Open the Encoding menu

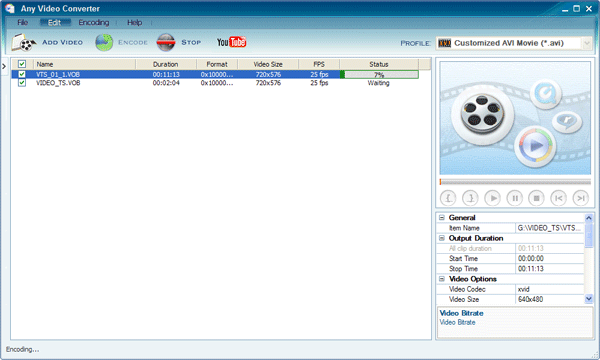pyautogui.click(x=94, y=23)
